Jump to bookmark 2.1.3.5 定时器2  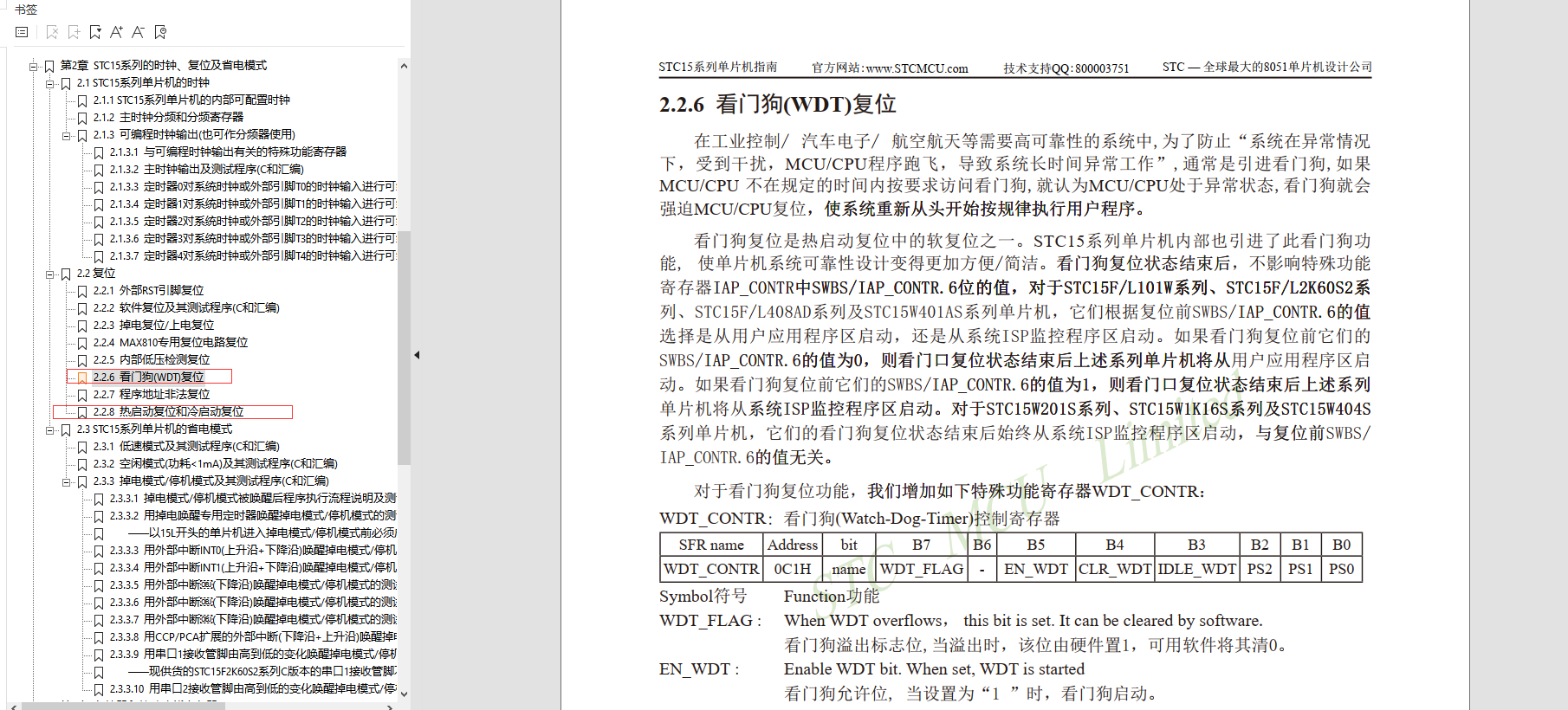[x=253, y=222]
